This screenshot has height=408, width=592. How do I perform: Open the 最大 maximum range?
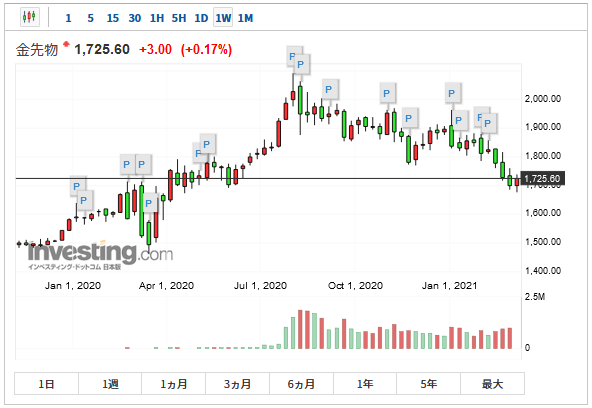(x=492, y=384)
